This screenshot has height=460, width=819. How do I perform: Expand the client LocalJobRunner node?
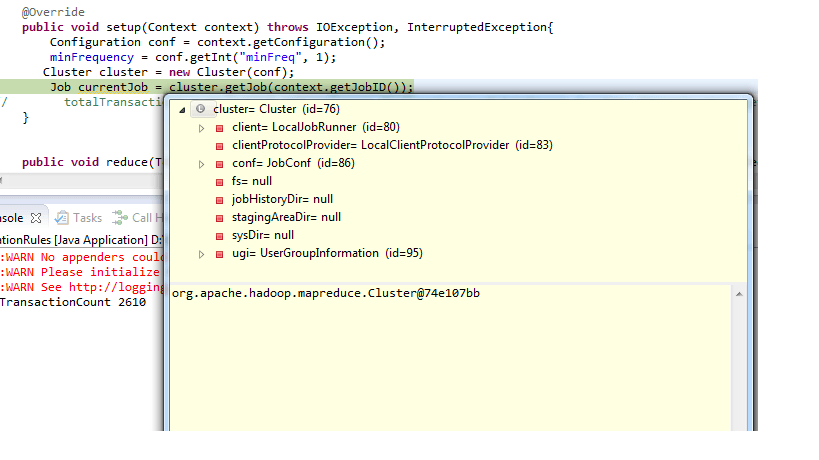point(201,128)
